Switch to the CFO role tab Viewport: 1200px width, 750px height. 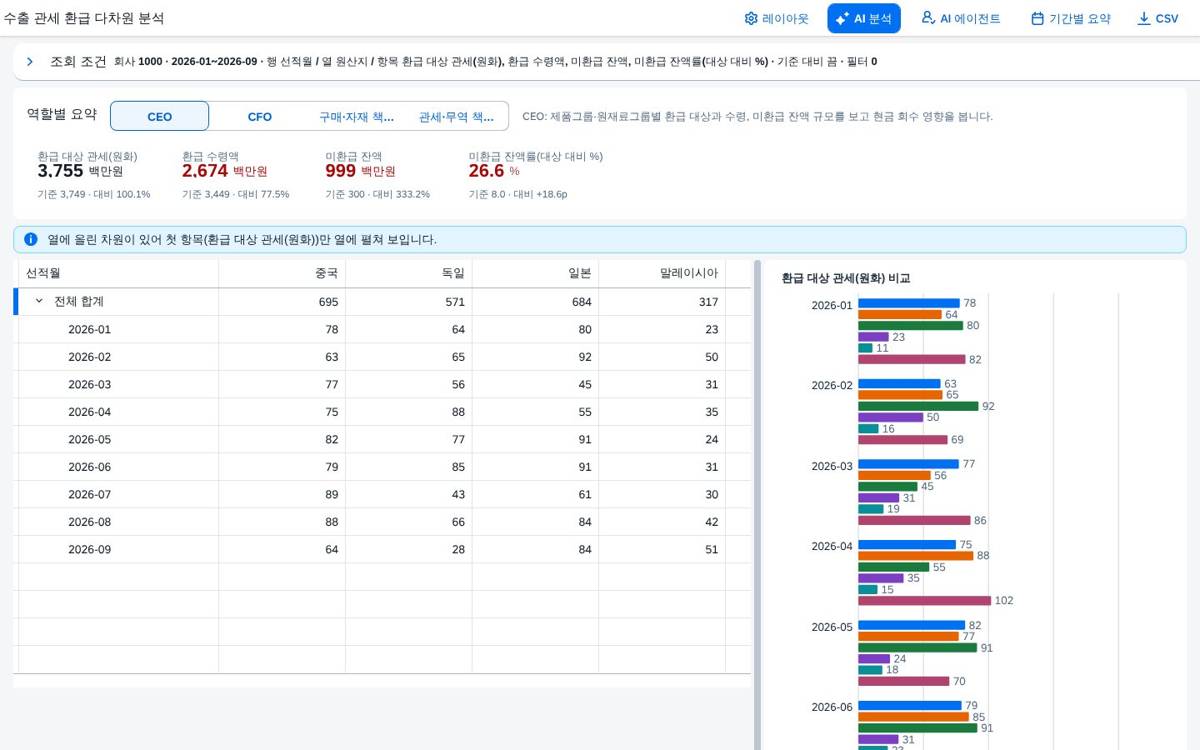259,116
